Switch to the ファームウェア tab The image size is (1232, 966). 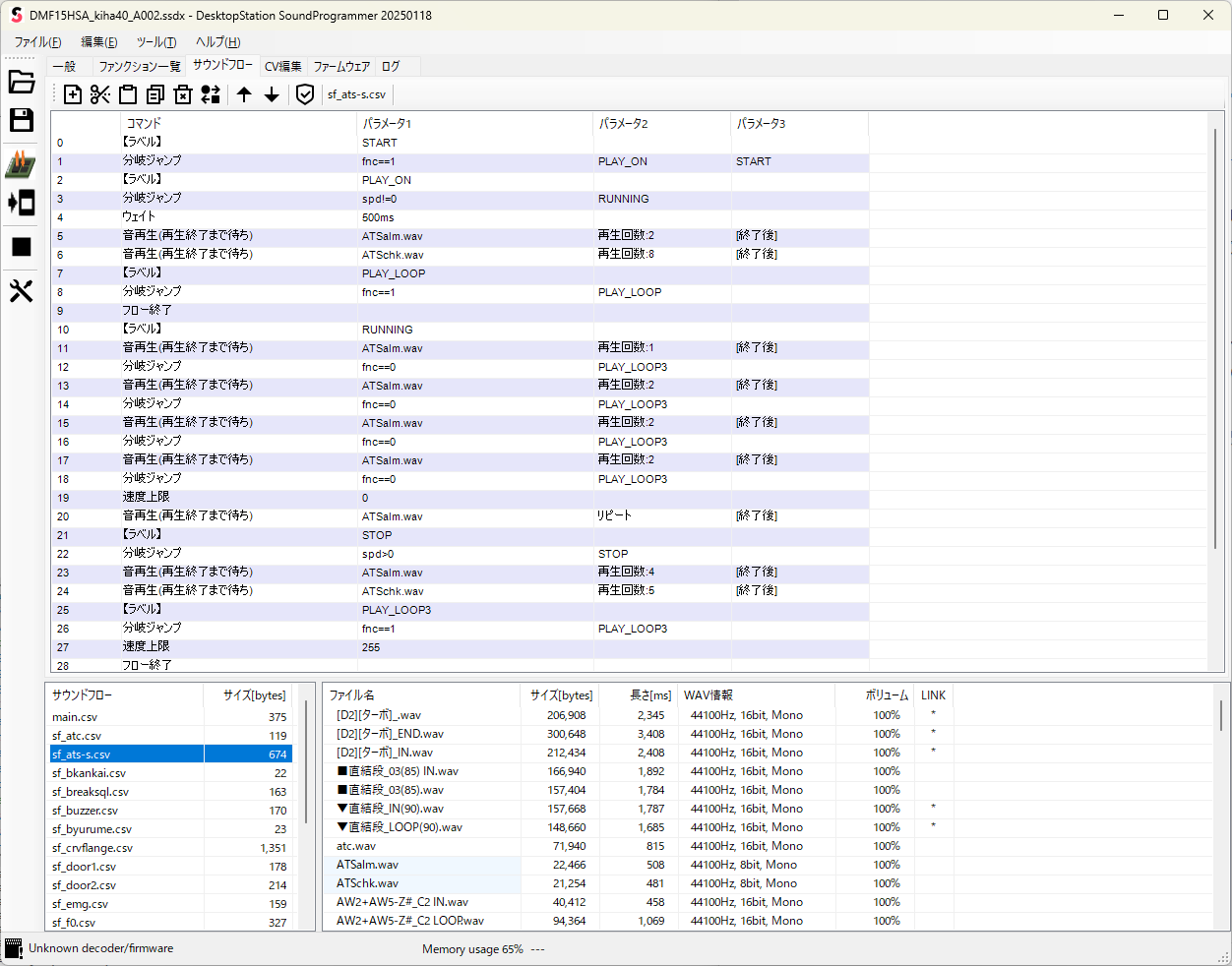341,67
